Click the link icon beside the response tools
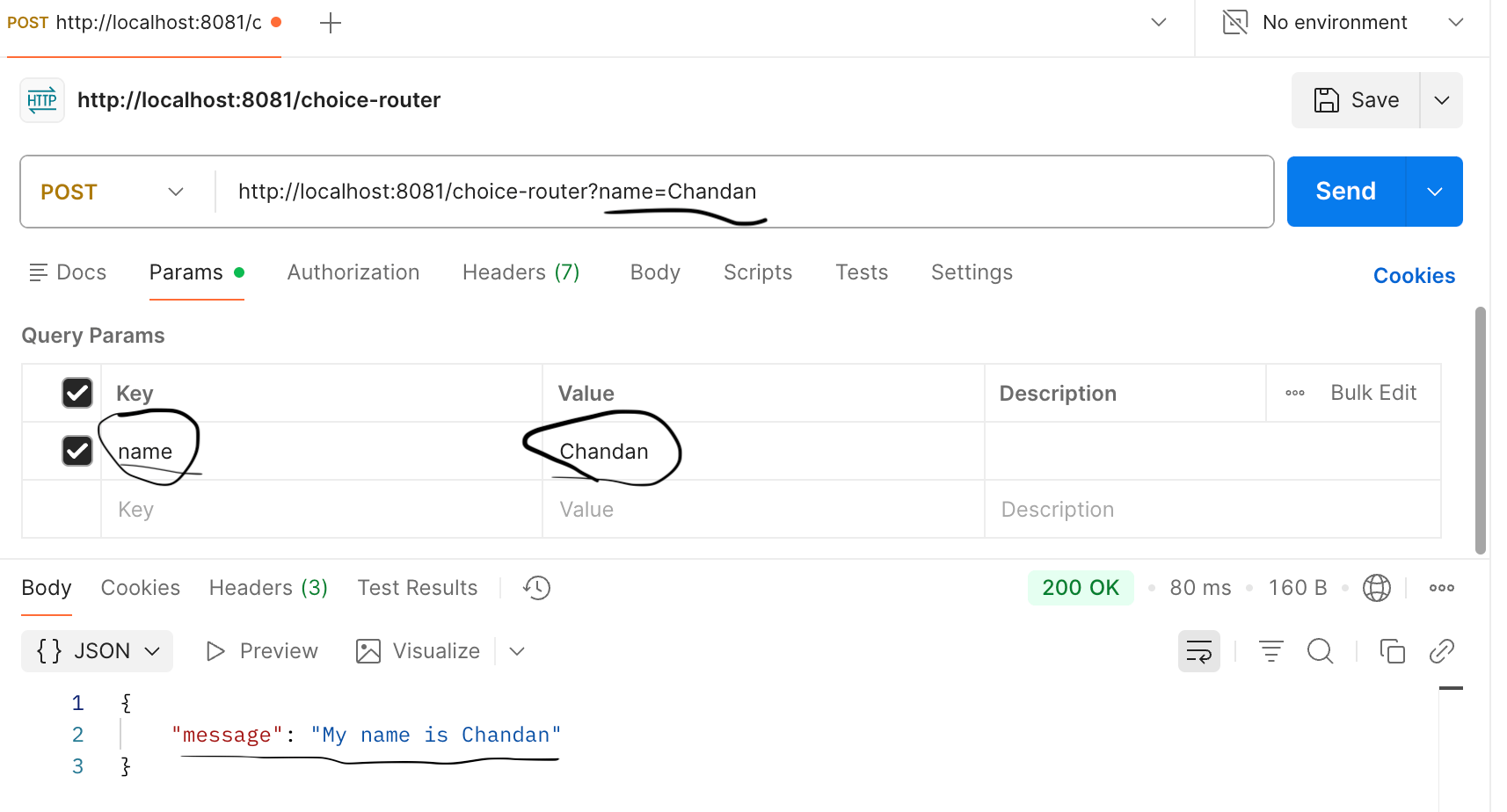This screenshot has width=1507, height=812. pyautogui.click(x=1442, y=651)
